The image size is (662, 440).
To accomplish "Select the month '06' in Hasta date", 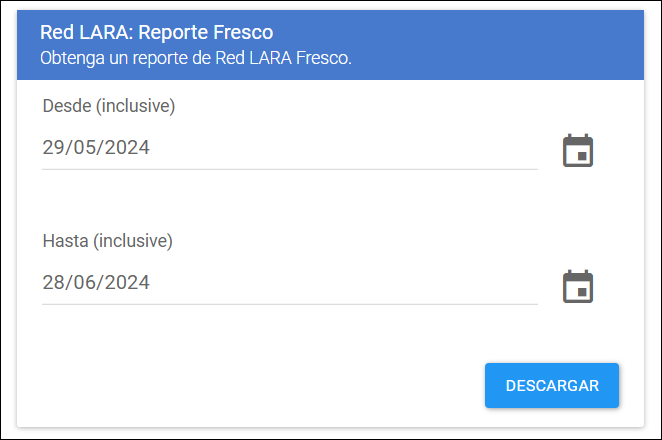I will coord(84,282).
